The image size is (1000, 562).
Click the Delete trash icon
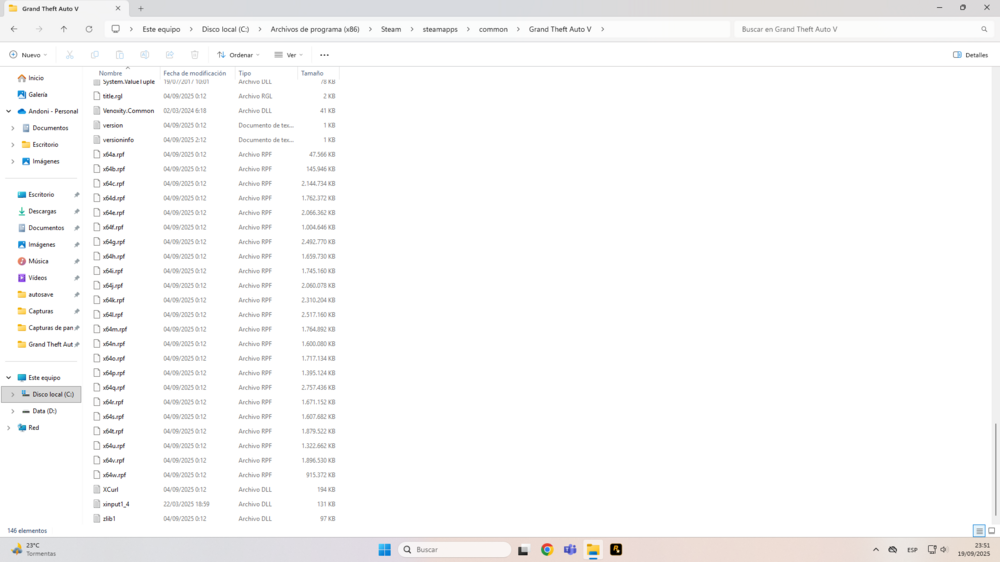click(x=195, y=55)
